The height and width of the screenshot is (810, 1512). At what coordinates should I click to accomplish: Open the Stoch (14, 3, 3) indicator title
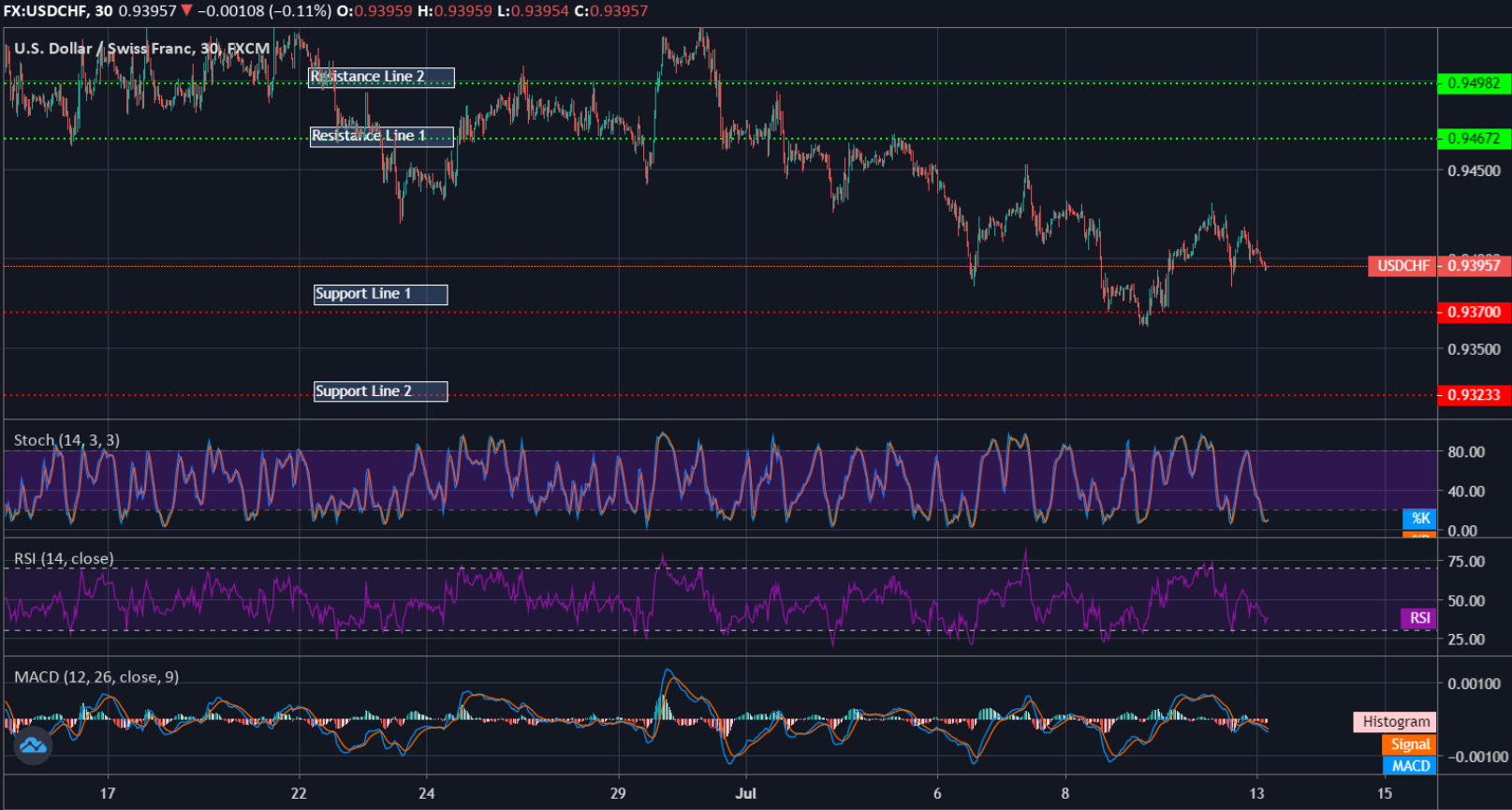pyautogui.click(x=66, y=440)
